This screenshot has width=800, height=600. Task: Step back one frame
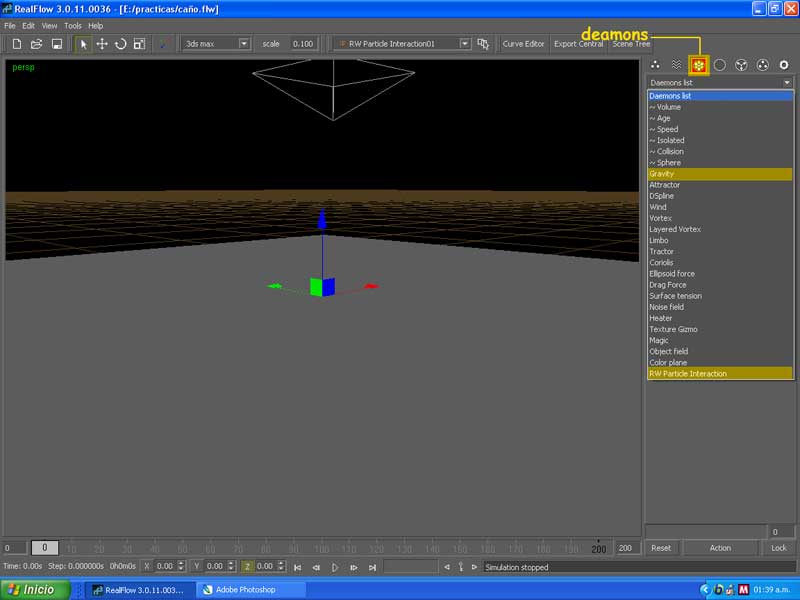316,567
